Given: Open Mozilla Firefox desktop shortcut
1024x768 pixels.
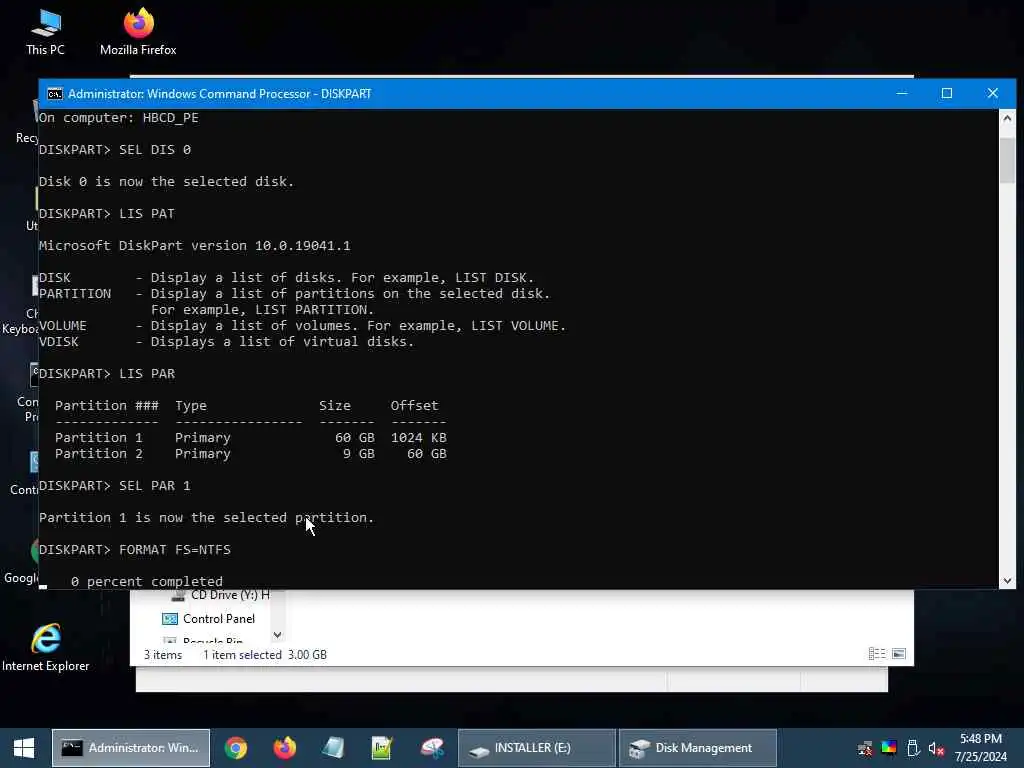Looking at the screenshot, I should pos(138,33).
